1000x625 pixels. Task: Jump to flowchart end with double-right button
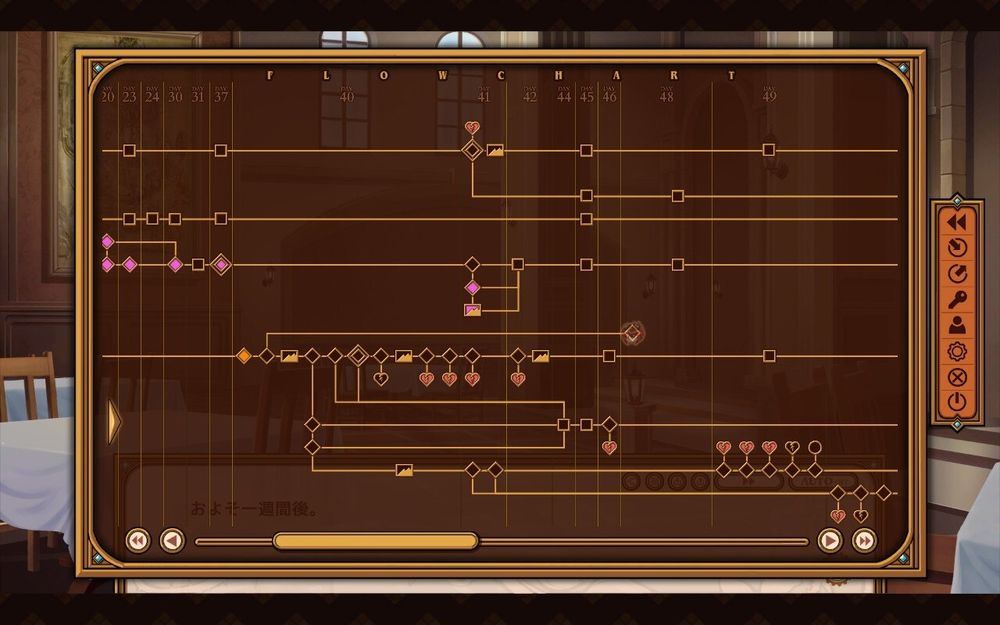click(864, 541)
